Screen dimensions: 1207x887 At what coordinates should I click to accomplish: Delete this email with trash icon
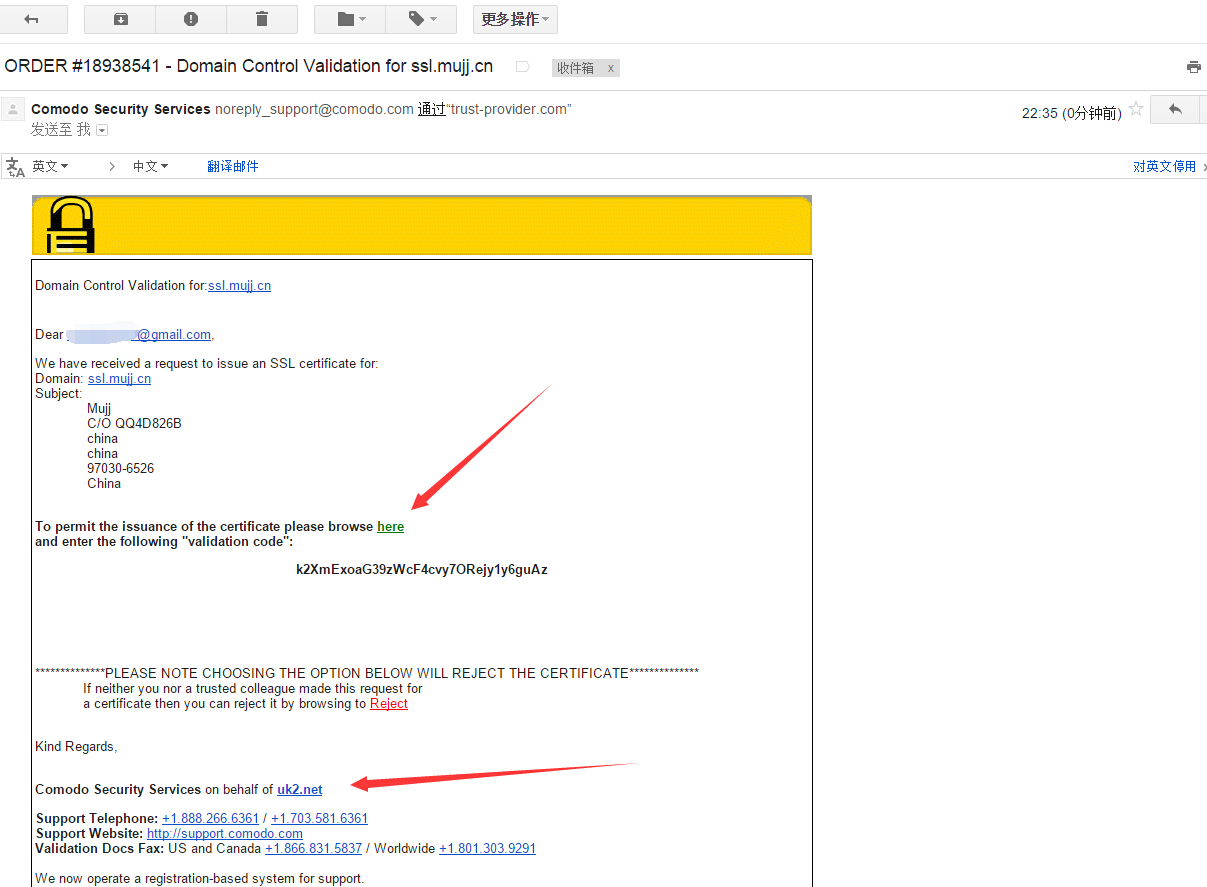(262, 19)
